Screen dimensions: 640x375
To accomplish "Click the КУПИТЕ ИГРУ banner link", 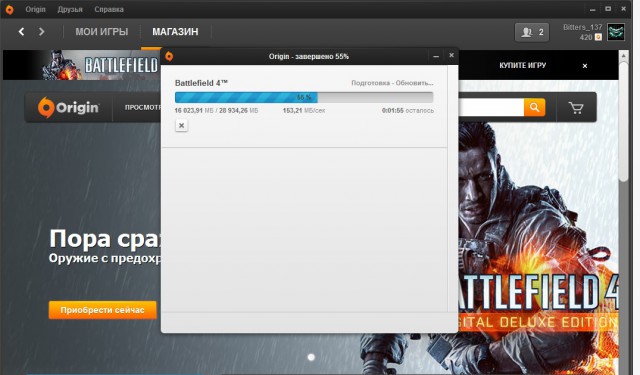I will point(522,65).
